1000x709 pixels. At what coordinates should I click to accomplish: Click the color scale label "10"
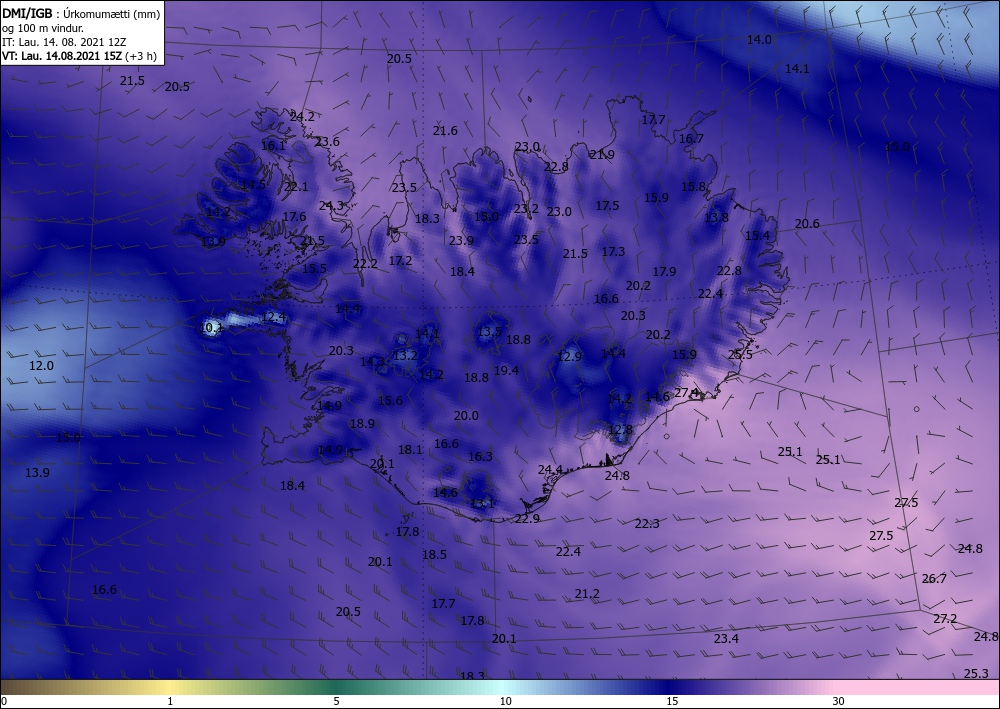[505, 701]
